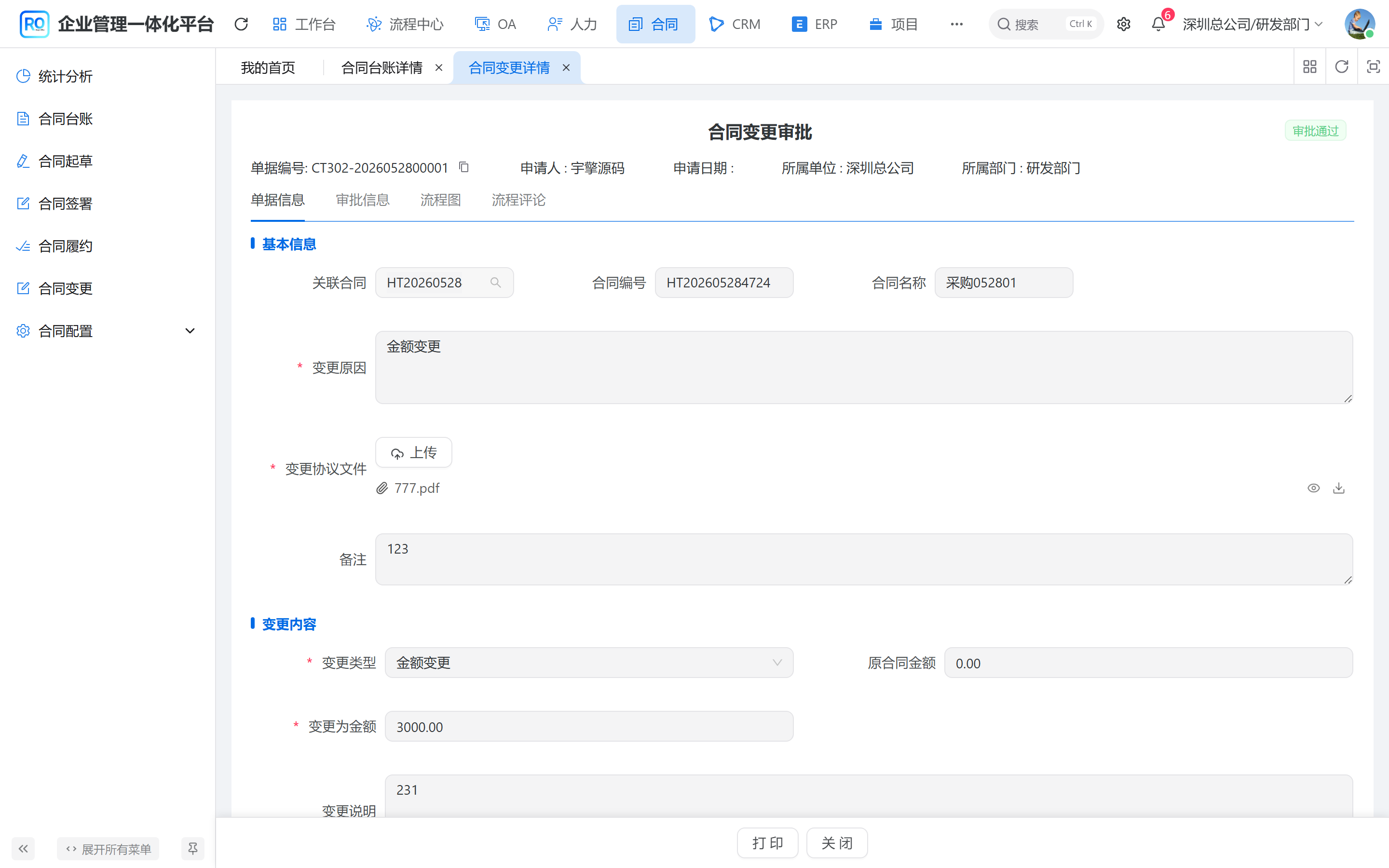The width and height of the screenshot is (1389, 868).
Task: Expand the 合同配置 sidebar submenu
Action: point(108,331)
